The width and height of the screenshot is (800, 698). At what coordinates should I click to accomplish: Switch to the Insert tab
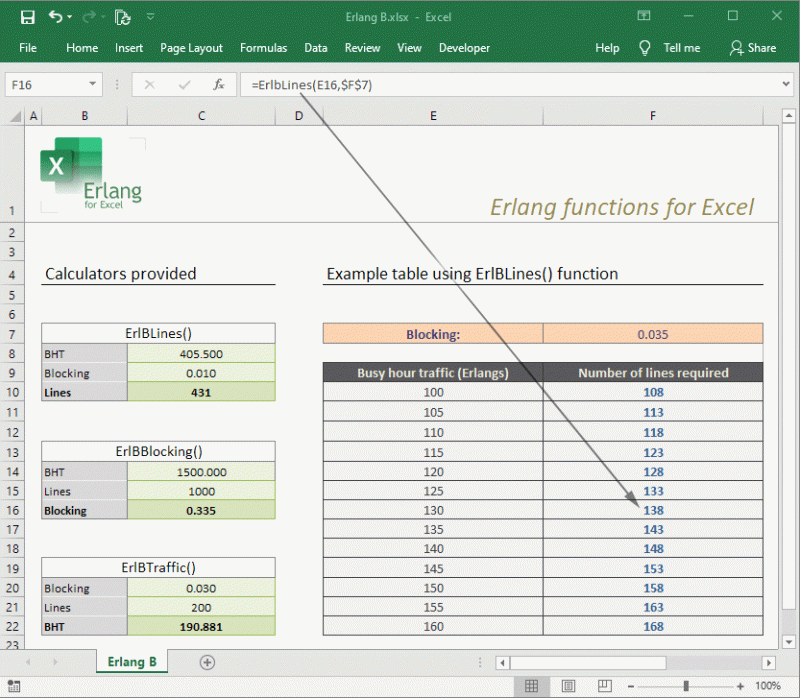pos(129,47)
